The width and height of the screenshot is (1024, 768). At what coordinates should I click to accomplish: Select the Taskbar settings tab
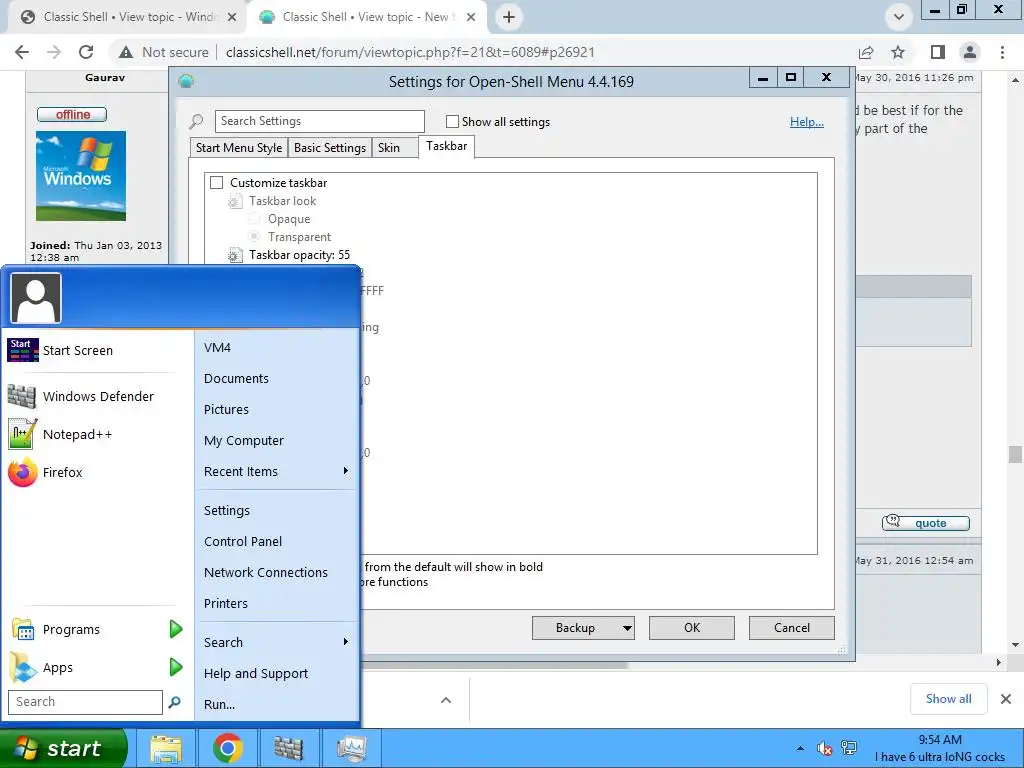coord(447,146)
